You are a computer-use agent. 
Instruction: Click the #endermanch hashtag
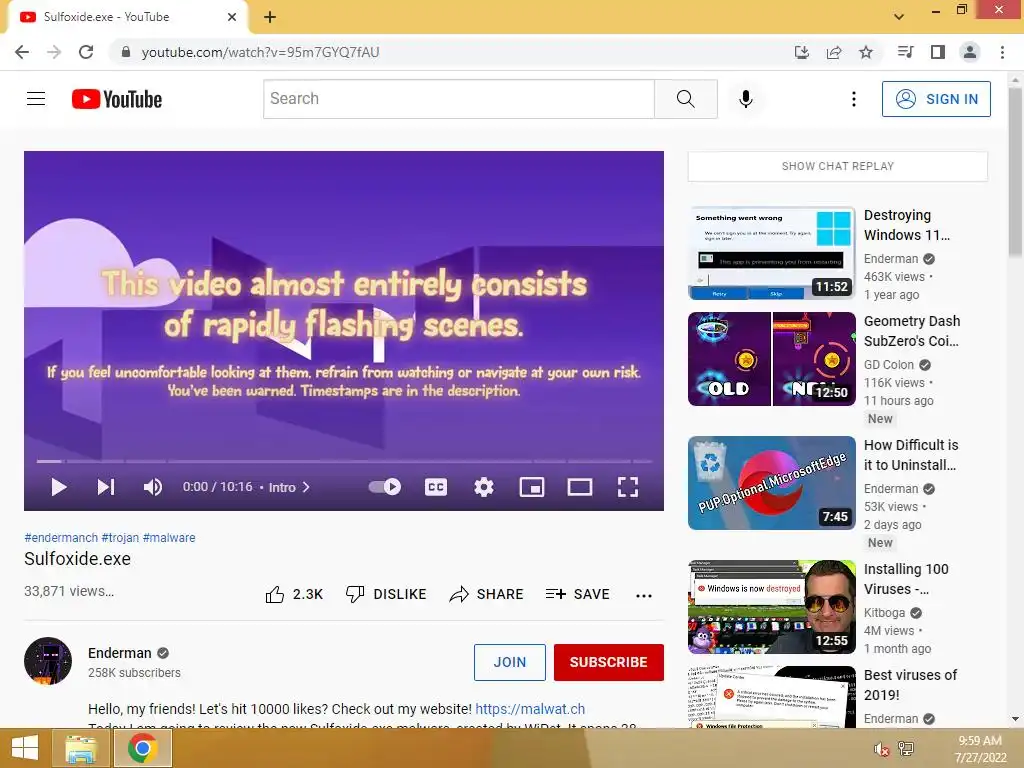[x=61, y=537]
